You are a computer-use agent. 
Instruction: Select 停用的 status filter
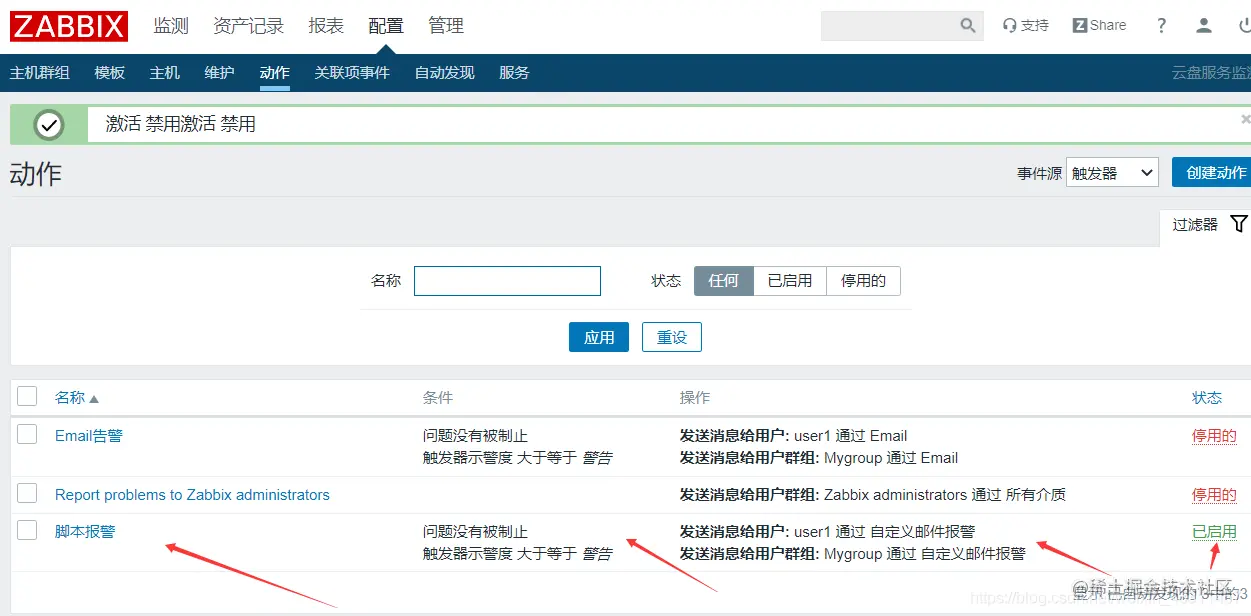click(x=863, y=281)
